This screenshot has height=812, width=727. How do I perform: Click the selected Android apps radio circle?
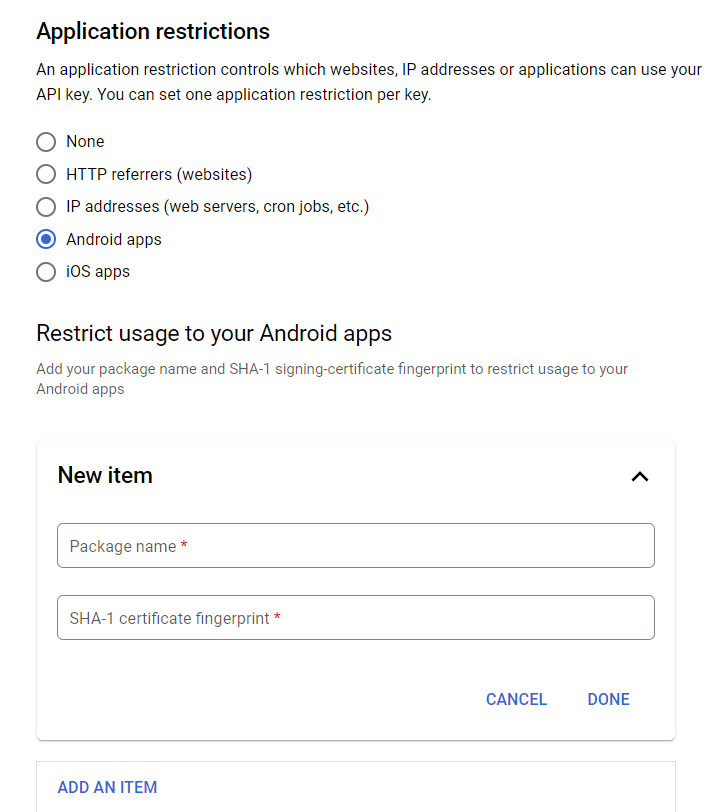coord(46,240)
